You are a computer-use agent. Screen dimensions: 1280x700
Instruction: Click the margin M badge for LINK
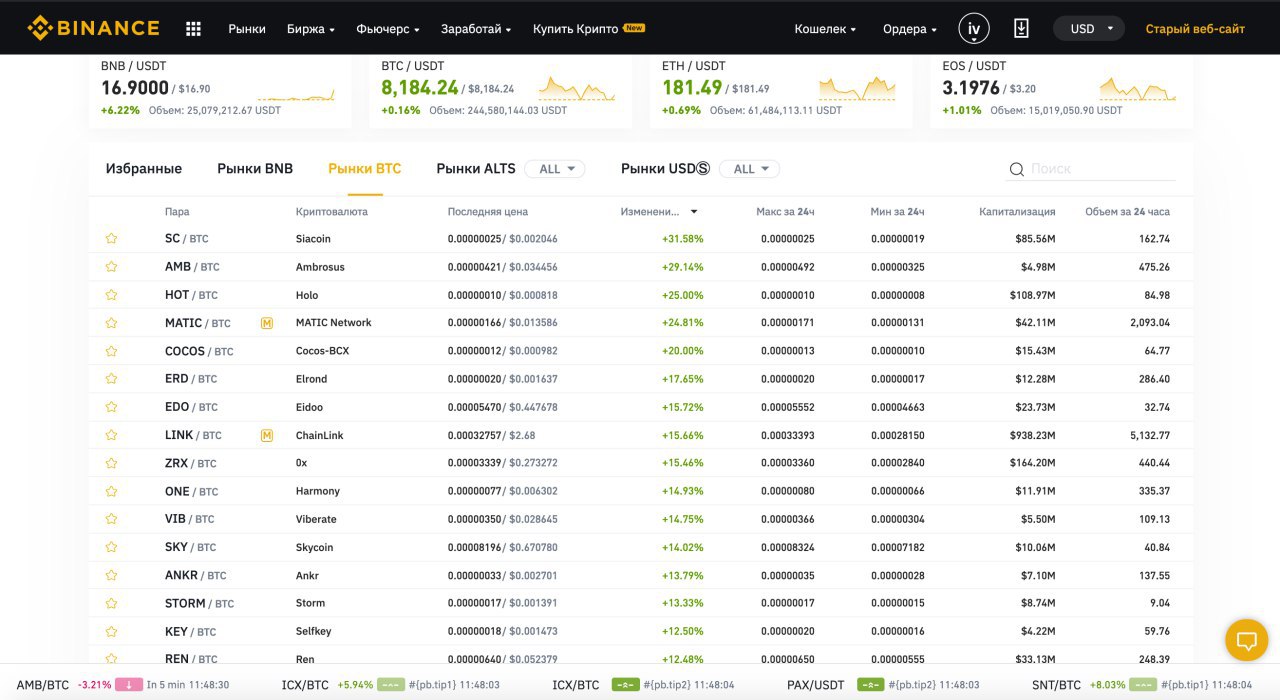coord(267,435)
